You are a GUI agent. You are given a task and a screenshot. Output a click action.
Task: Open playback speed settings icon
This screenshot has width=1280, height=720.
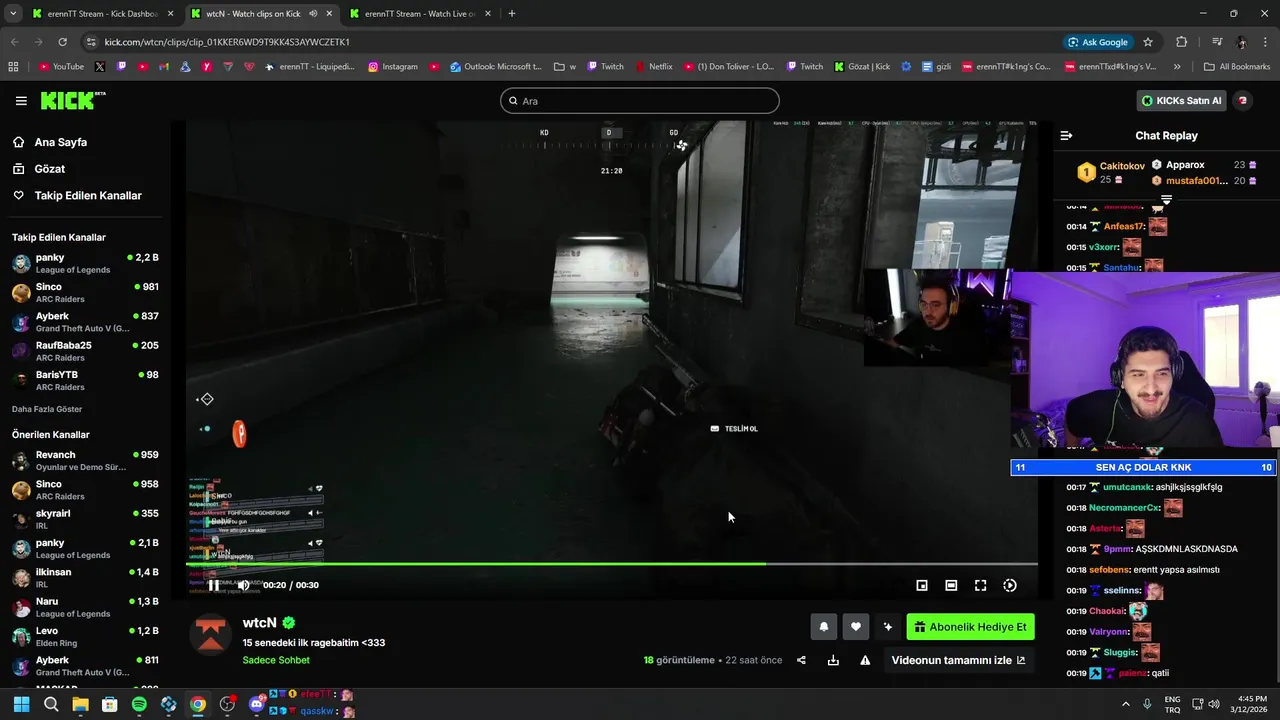[x=1010, y=586]
